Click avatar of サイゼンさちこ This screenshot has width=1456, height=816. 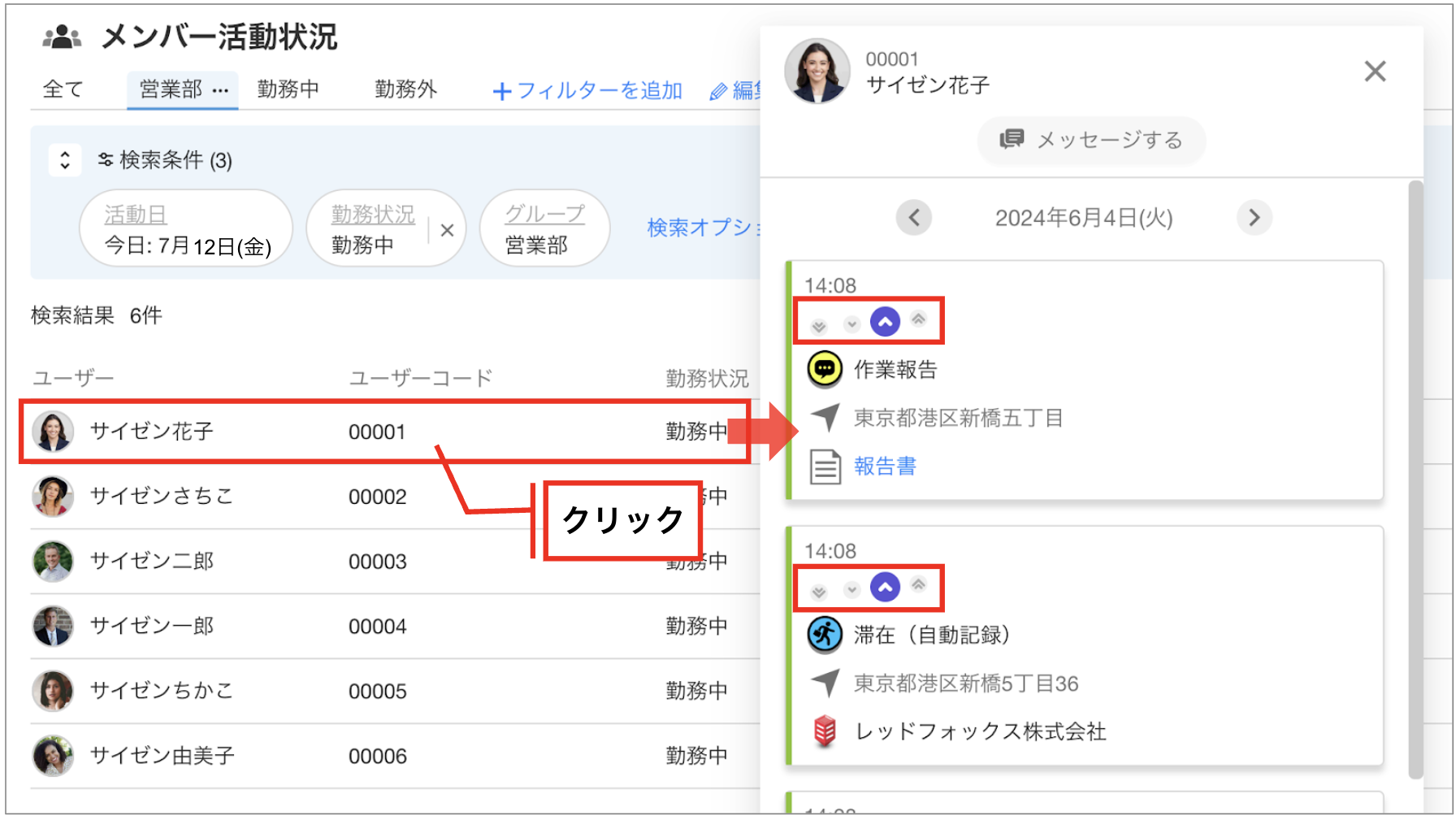[53, 496]
